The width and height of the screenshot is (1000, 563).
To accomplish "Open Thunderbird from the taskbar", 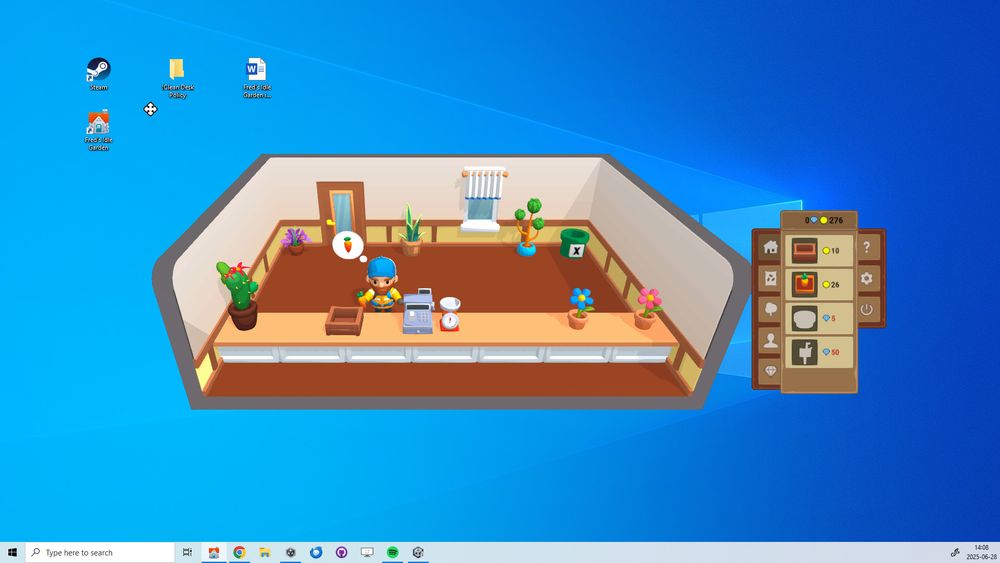I will tap(316, 552).
